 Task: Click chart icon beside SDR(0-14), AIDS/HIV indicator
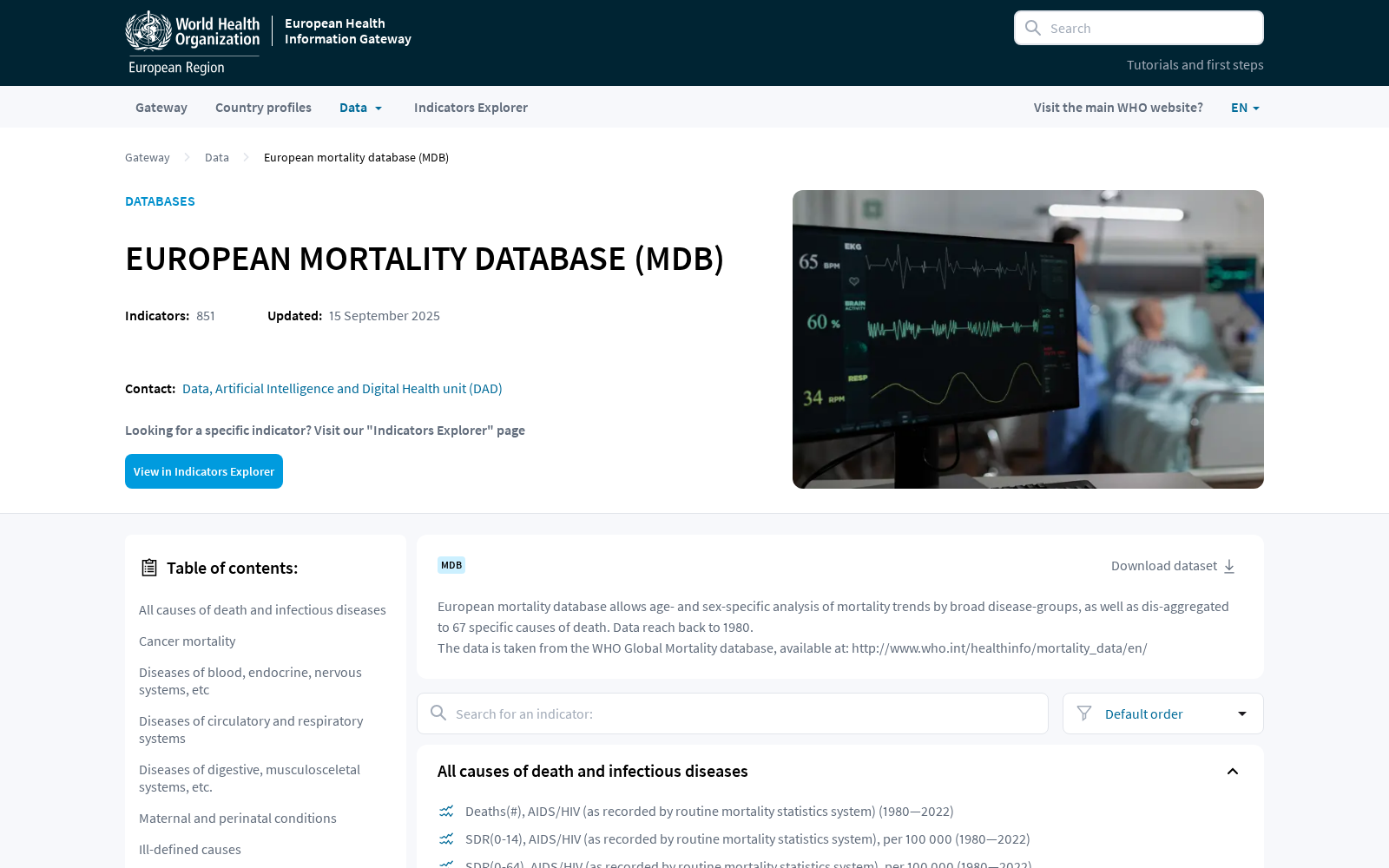[446, 838]
